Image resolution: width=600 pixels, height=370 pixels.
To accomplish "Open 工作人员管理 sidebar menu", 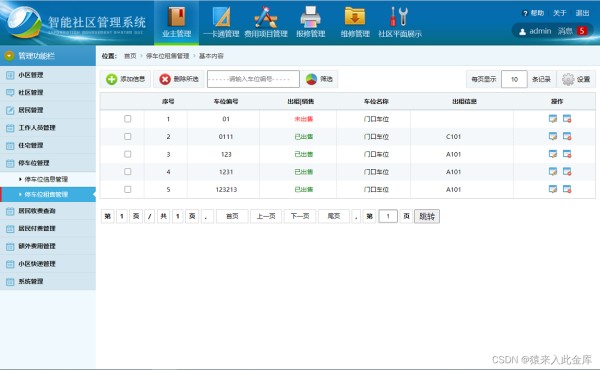I will pyautogui.click(x=48, y=128).
